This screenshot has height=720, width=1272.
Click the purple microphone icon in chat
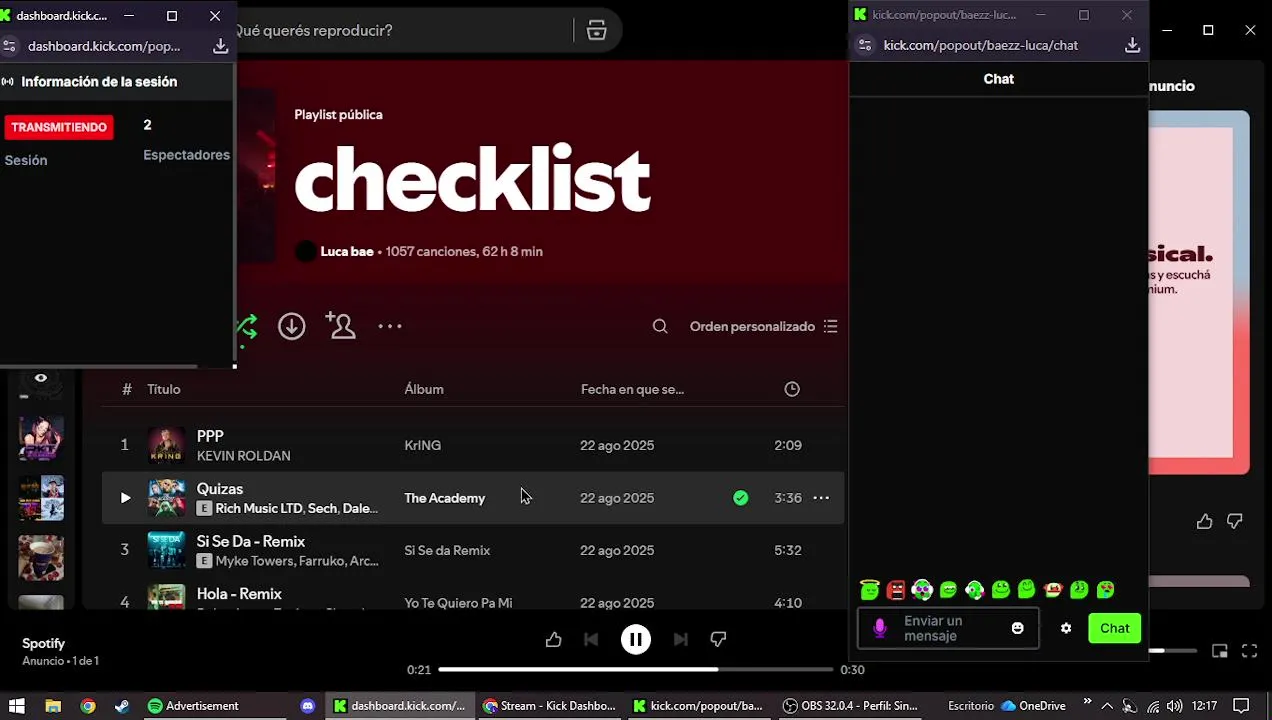coord(880,628)
